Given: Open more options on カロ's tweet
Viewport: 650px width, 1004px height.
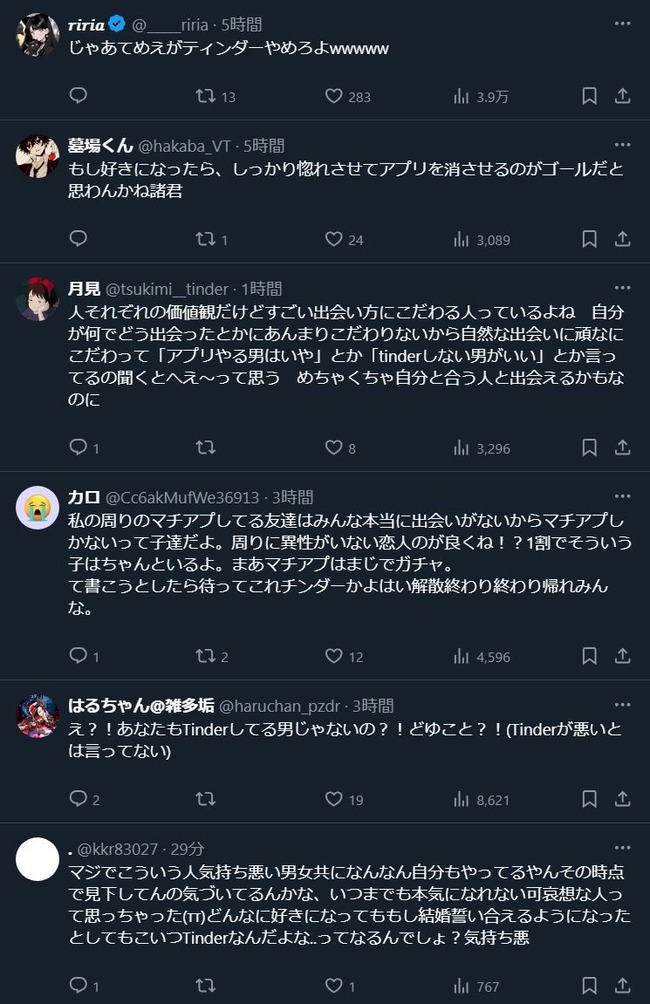Looking at the screenshot, I should pyautogui.click(x=622, y=497).
